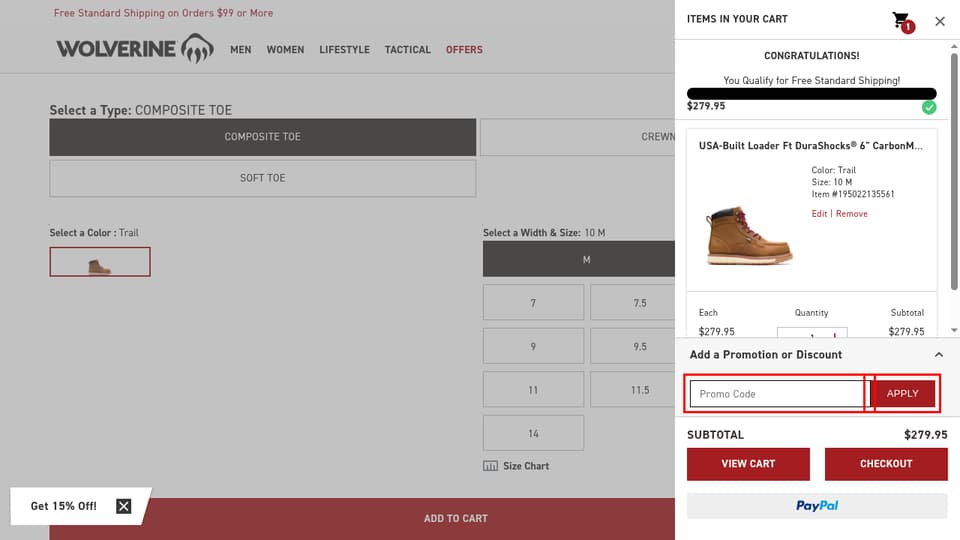Viewport: 960px width, 540px height.
Task: Open the boot product thumbnail in cart
Action: (749, 235)
